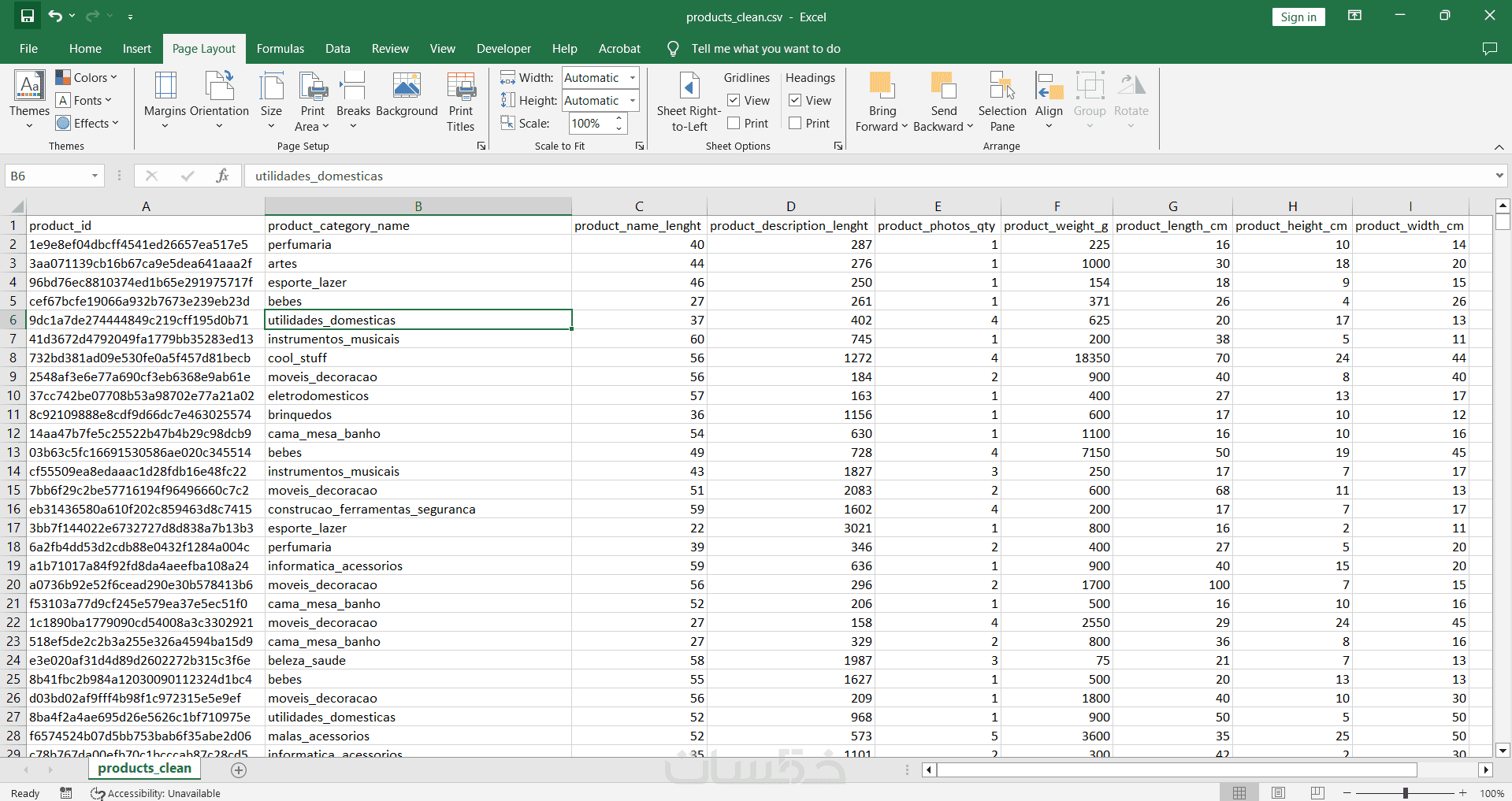Screen dimensions: 1512x801
Task: Open the Margins options
Action: pos(165,99)
